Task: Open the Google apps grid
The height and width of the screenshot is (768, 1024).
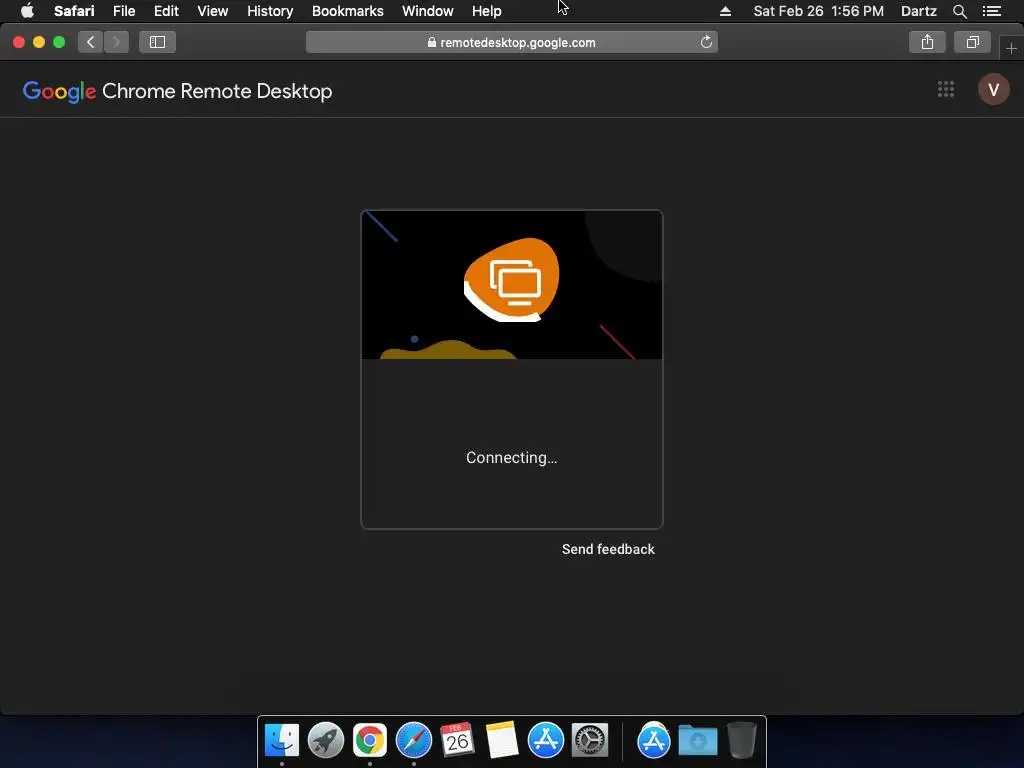Action: [946, 89]
